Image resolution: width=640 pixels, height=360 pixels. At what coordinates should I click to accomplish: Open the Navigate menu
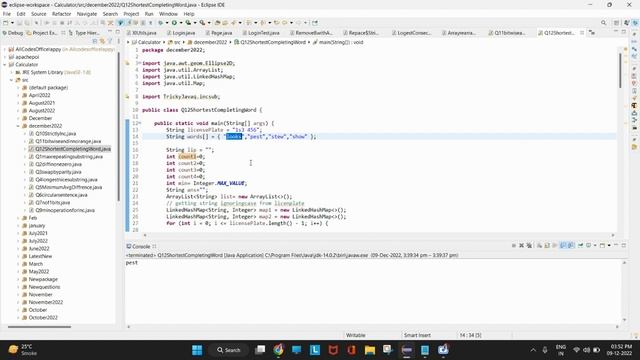point(87,14)
